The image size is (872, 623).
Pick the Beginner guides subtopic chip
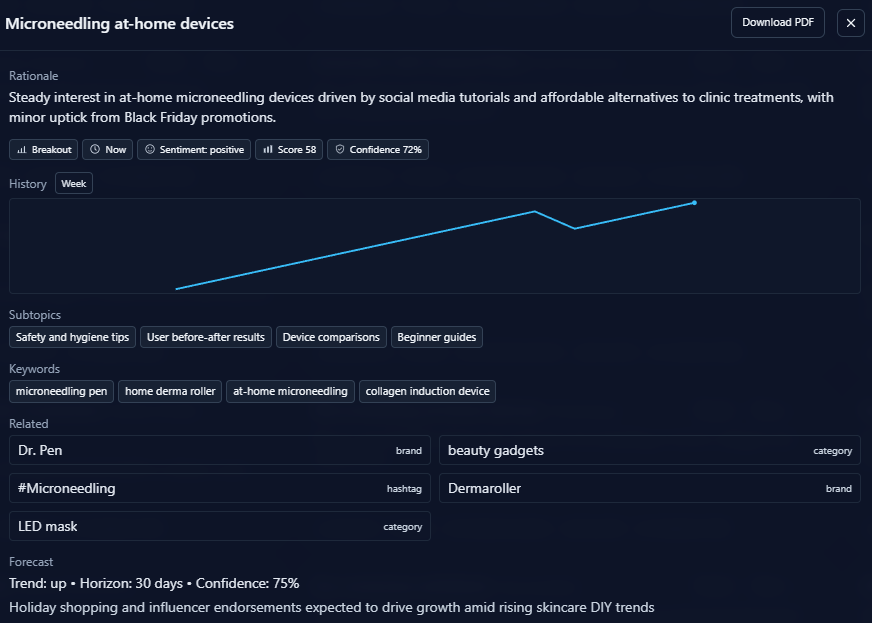[x=437, y=337]
